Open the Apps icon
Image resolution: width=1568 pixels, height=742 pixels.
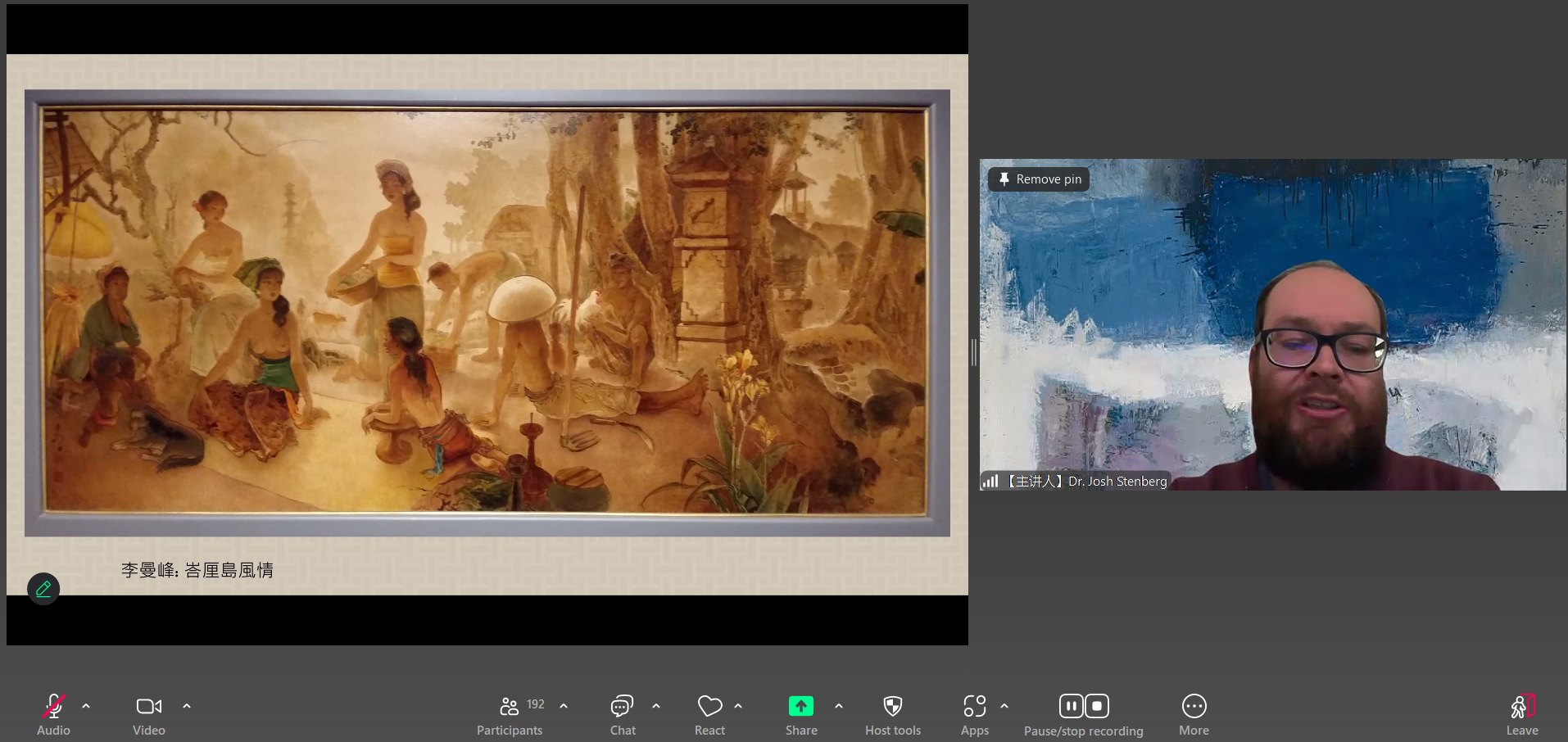pos(975,706)
